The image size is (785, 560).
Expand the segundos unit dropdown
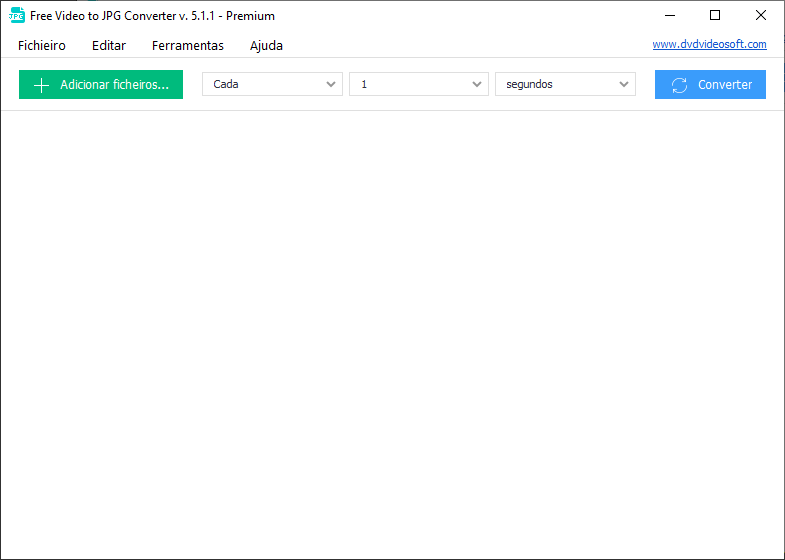tap(565, 84)
